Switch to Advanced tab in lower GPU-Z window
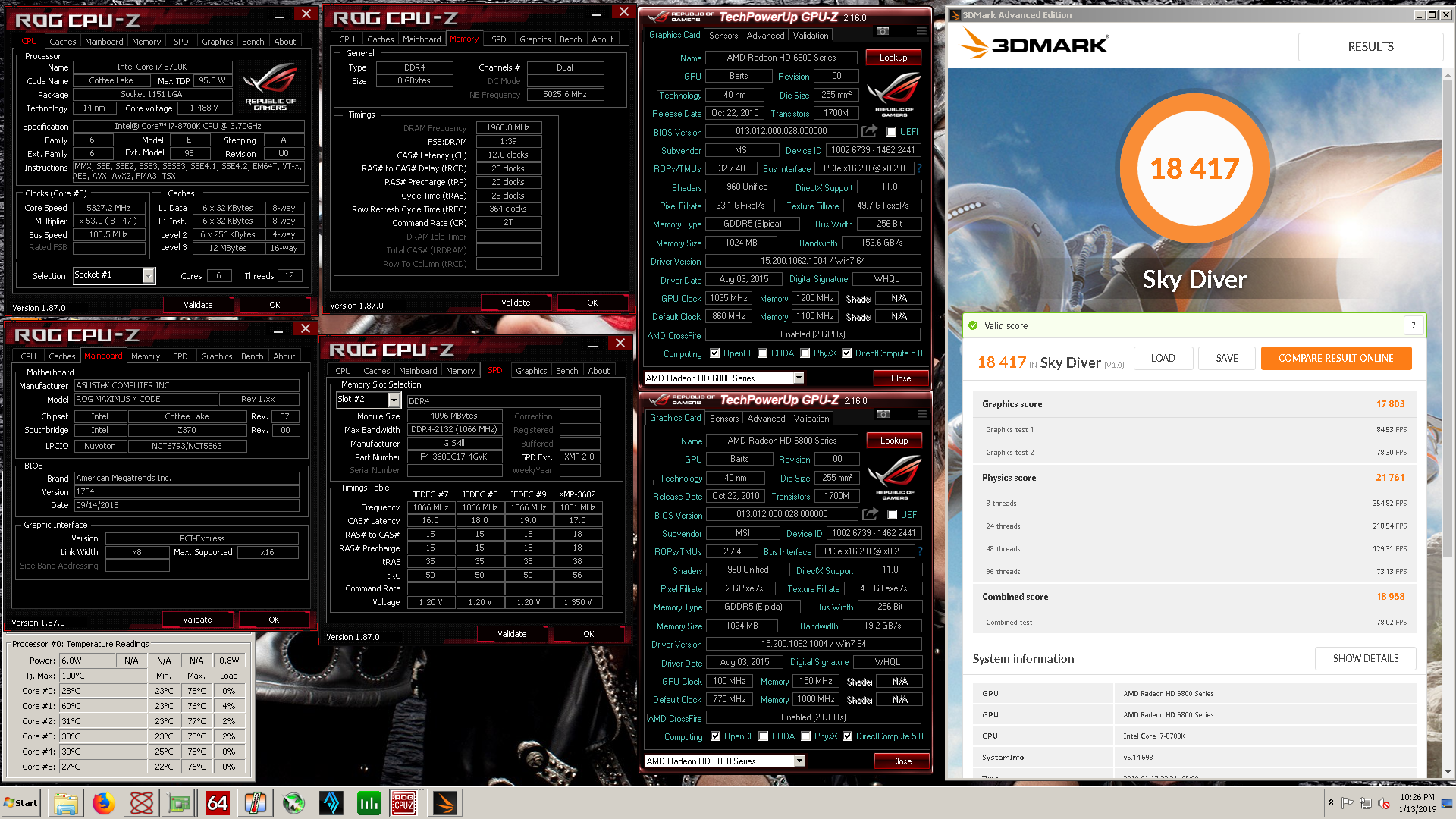1456x819 pixels. click(767, 419)
